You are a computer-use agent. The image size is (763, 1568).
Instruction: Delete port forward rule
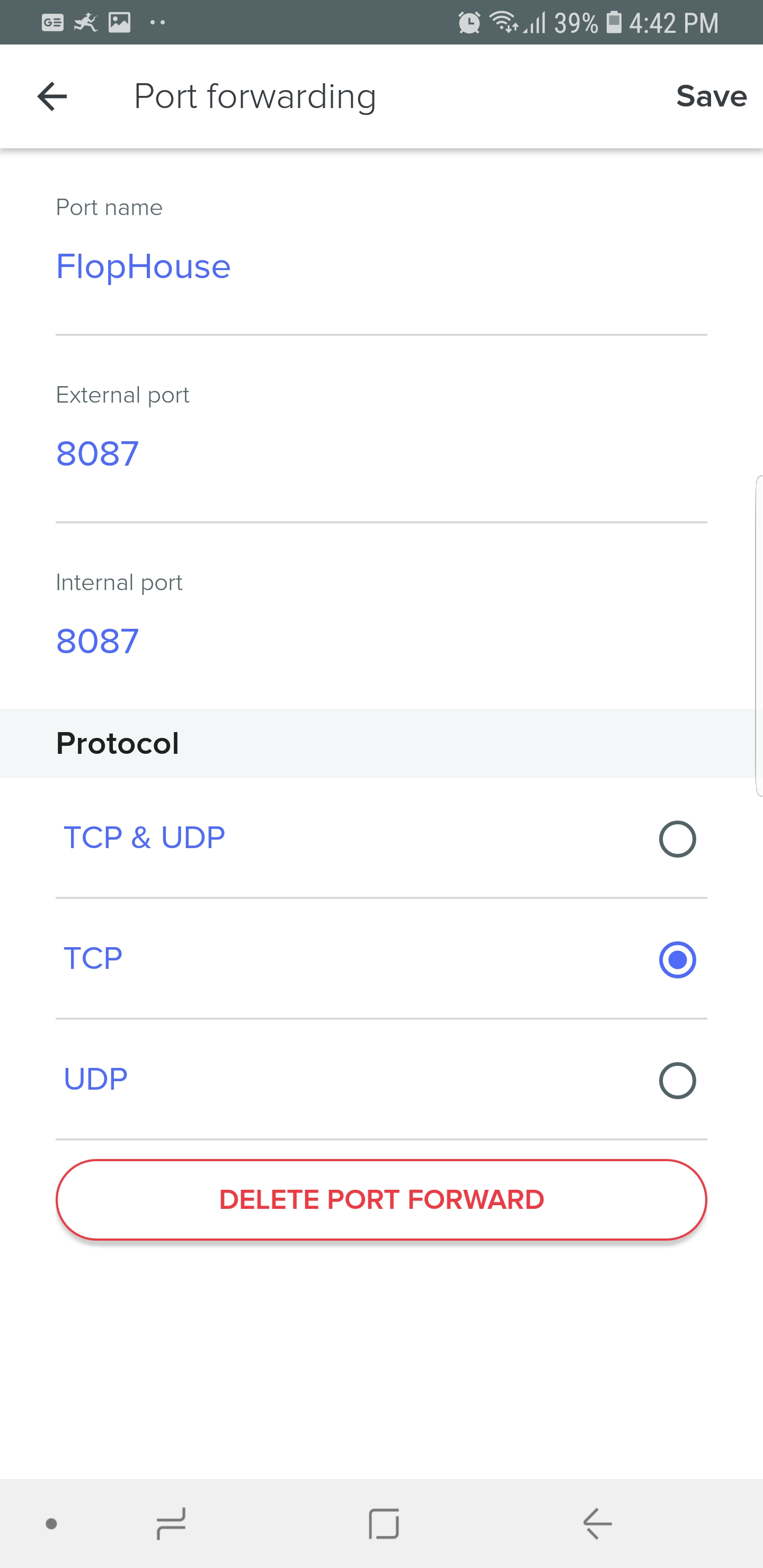pos(381,1200)
